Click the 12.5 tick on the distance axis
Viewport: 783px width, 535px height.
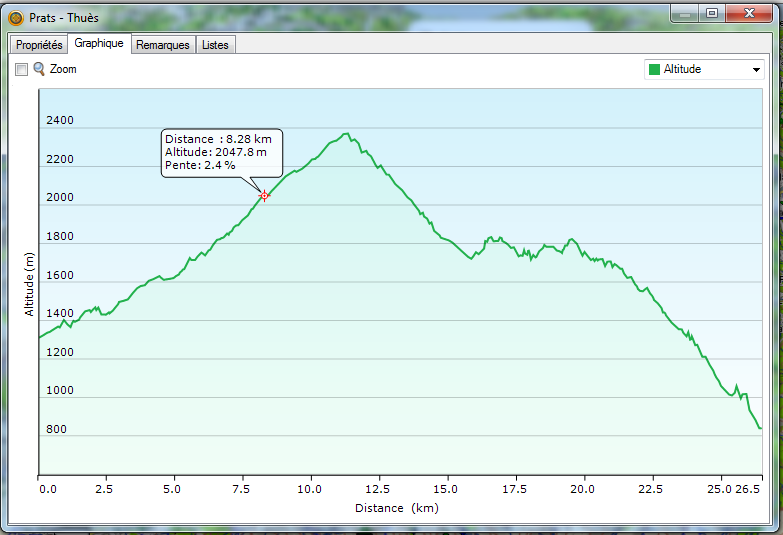(377, 490)
